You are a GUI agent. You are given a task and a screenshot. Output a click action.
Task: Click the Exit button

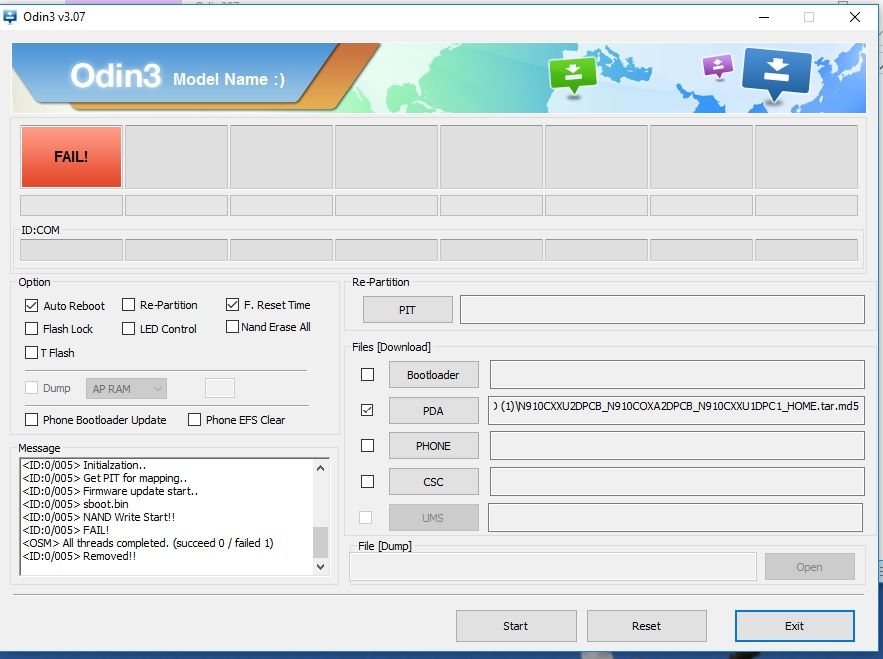795,626
